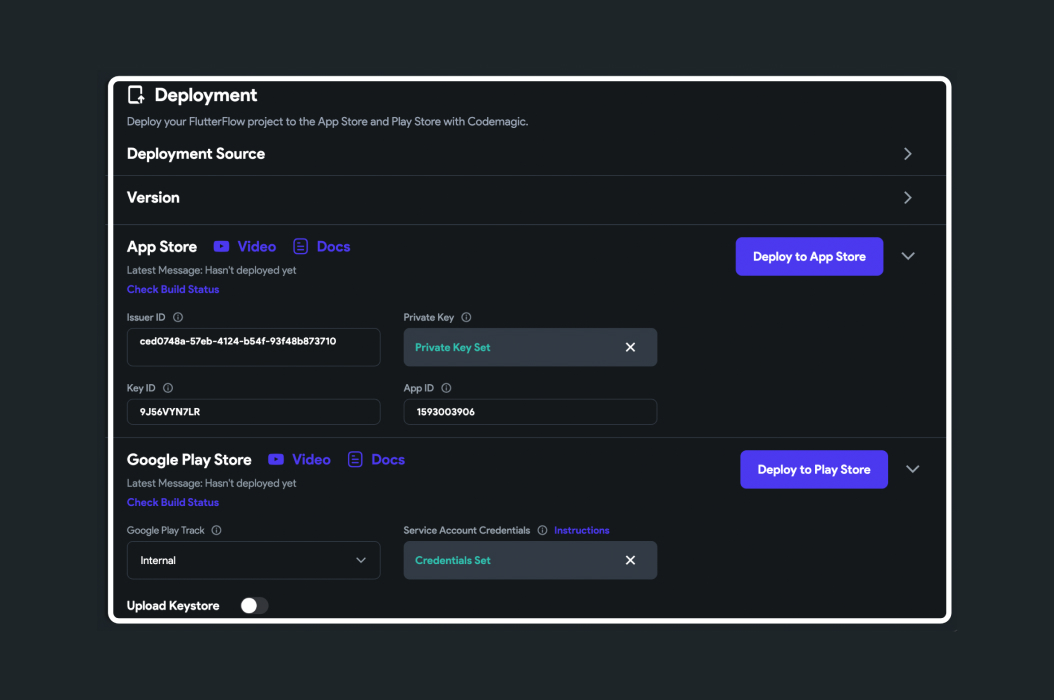
Task: Open App Store Check Build Status link
Action: coord(173,289)
